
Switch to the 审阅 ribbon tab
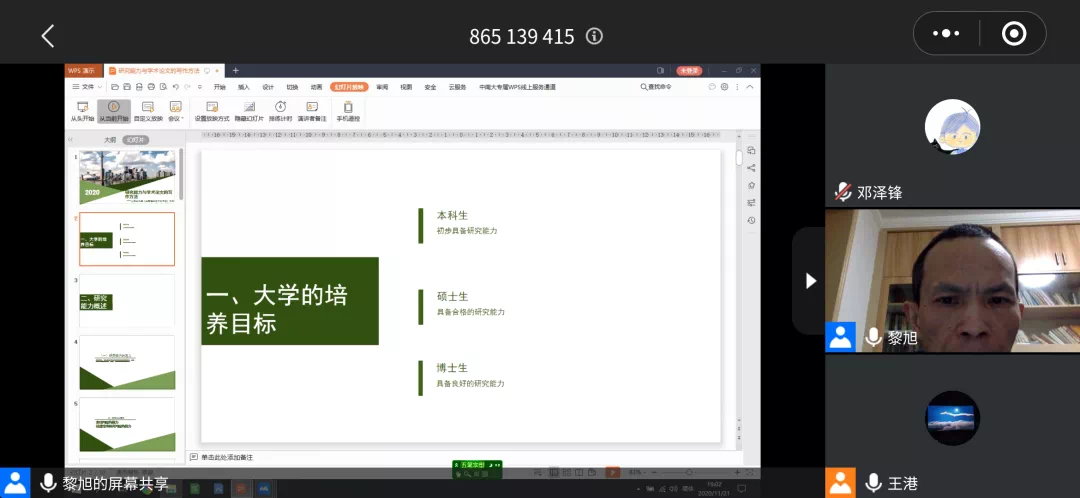(x=382, y=87)
